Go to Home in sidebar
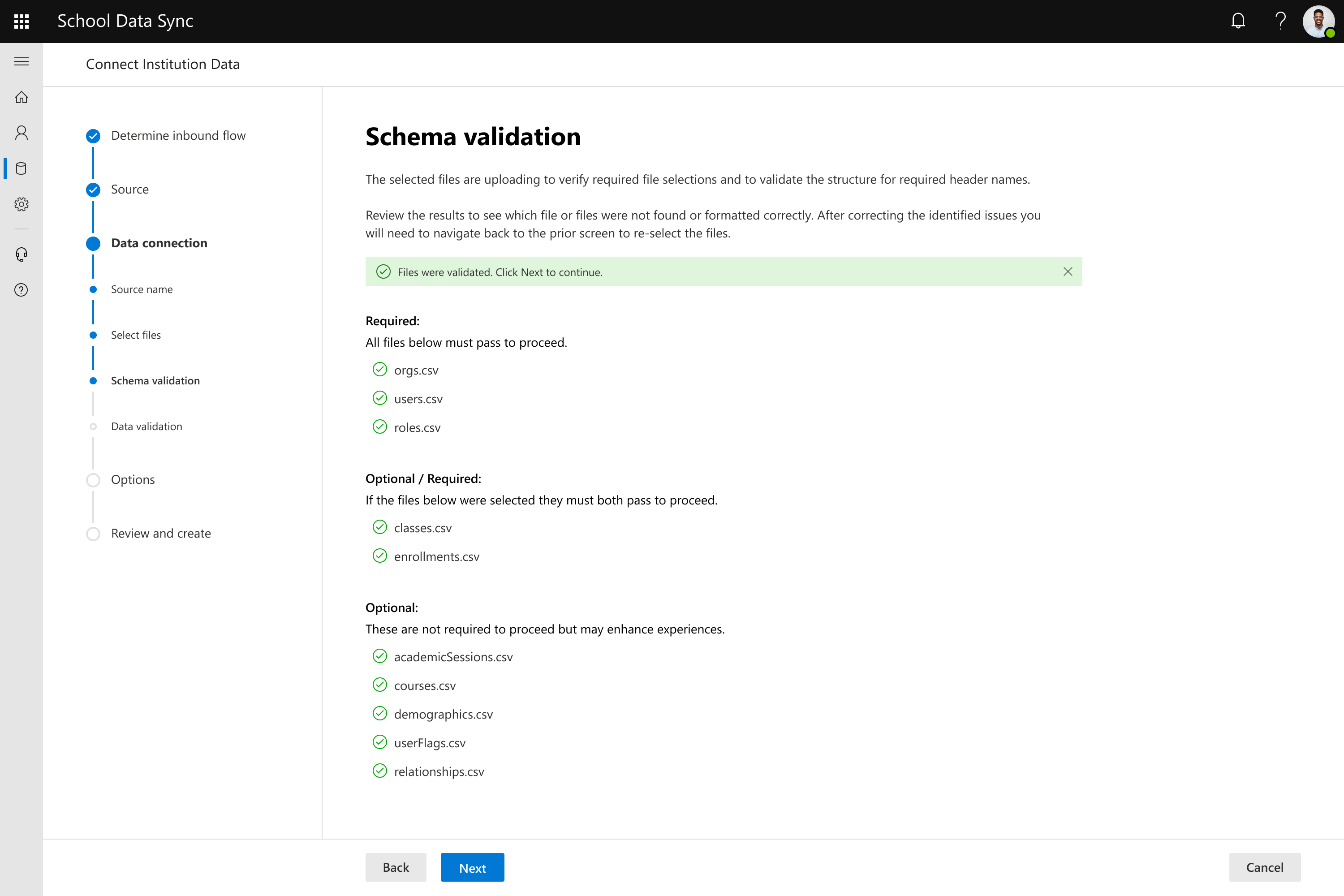The image size is (1344, 896). coord(21,97)
